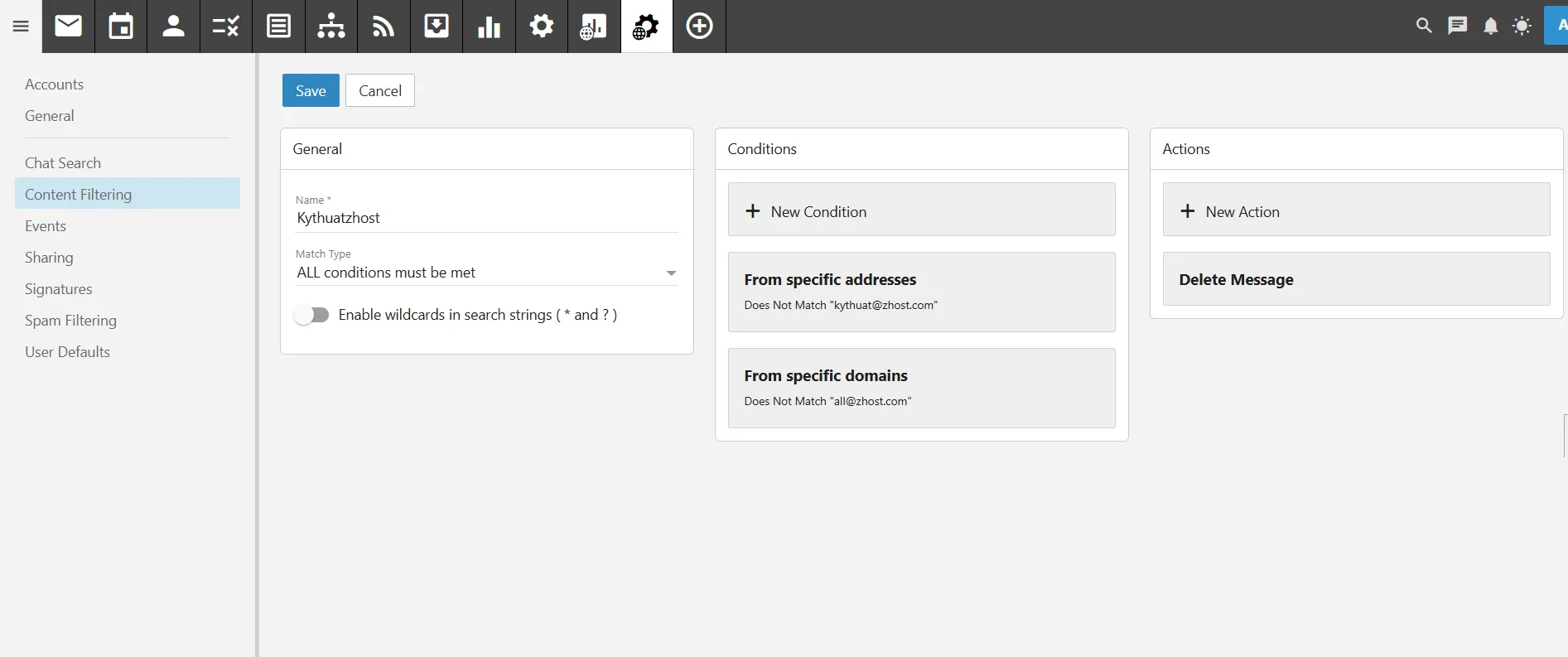Click the Name input field
The image size is (1568, 657).
tap(486, 218)
